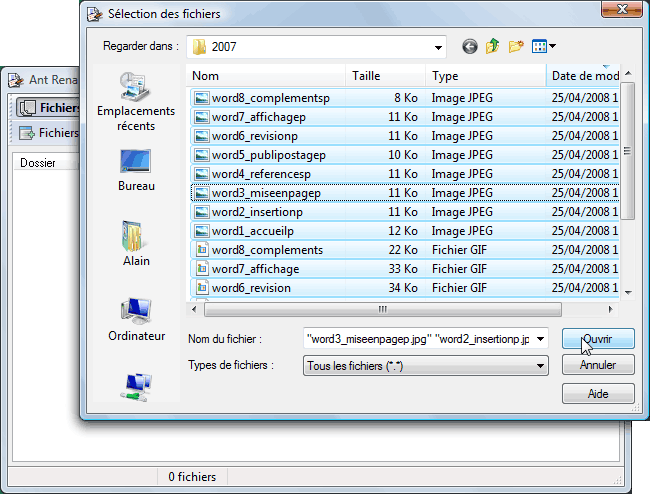Sort files by Nom column

265,76
